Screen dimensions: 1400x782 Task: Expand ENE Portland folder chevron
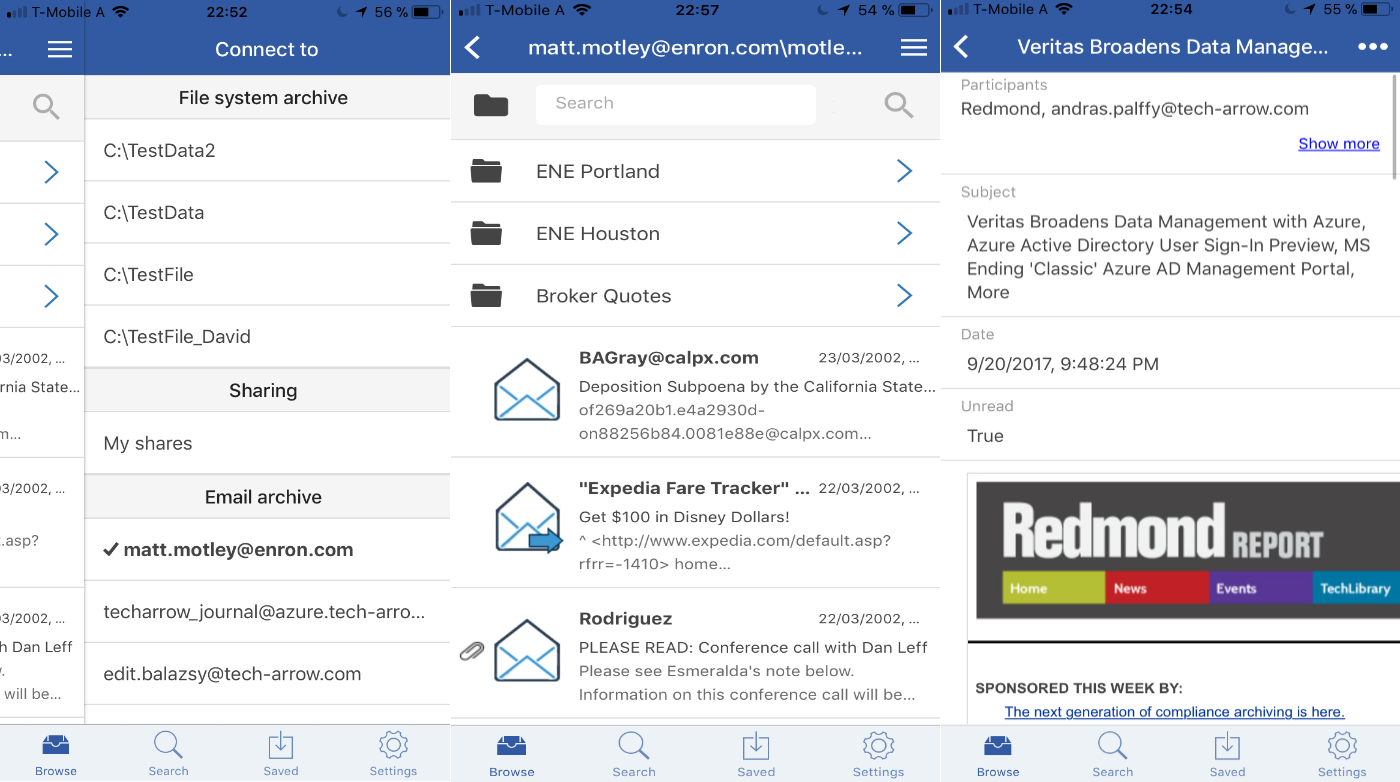coord(904,171)
